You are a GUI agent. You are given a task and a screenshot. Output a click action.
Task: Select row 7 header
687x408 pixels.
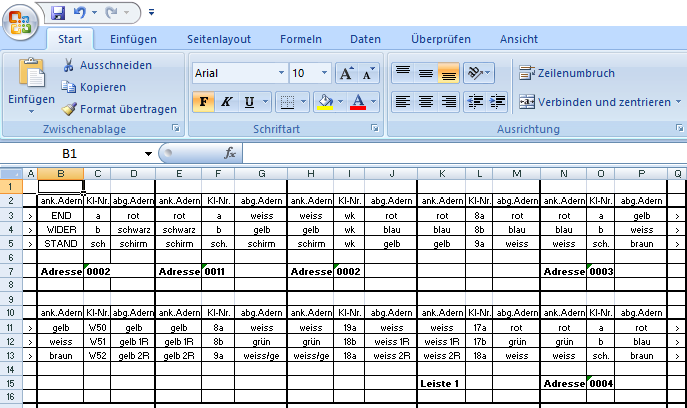11,271
